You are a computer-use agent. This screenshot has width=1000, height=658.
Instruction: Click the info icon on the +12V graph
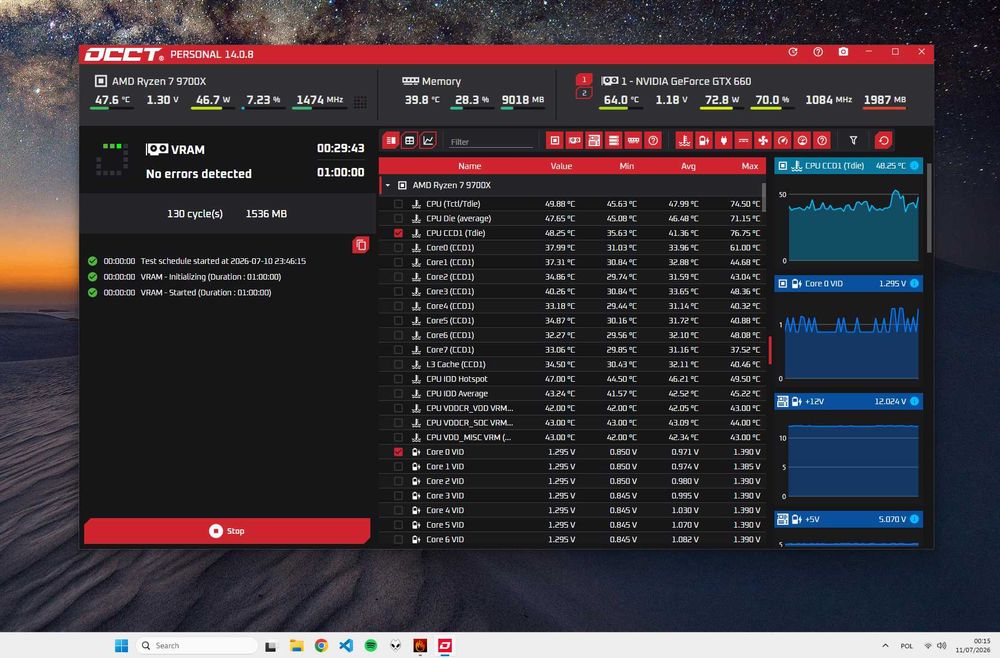914,401
